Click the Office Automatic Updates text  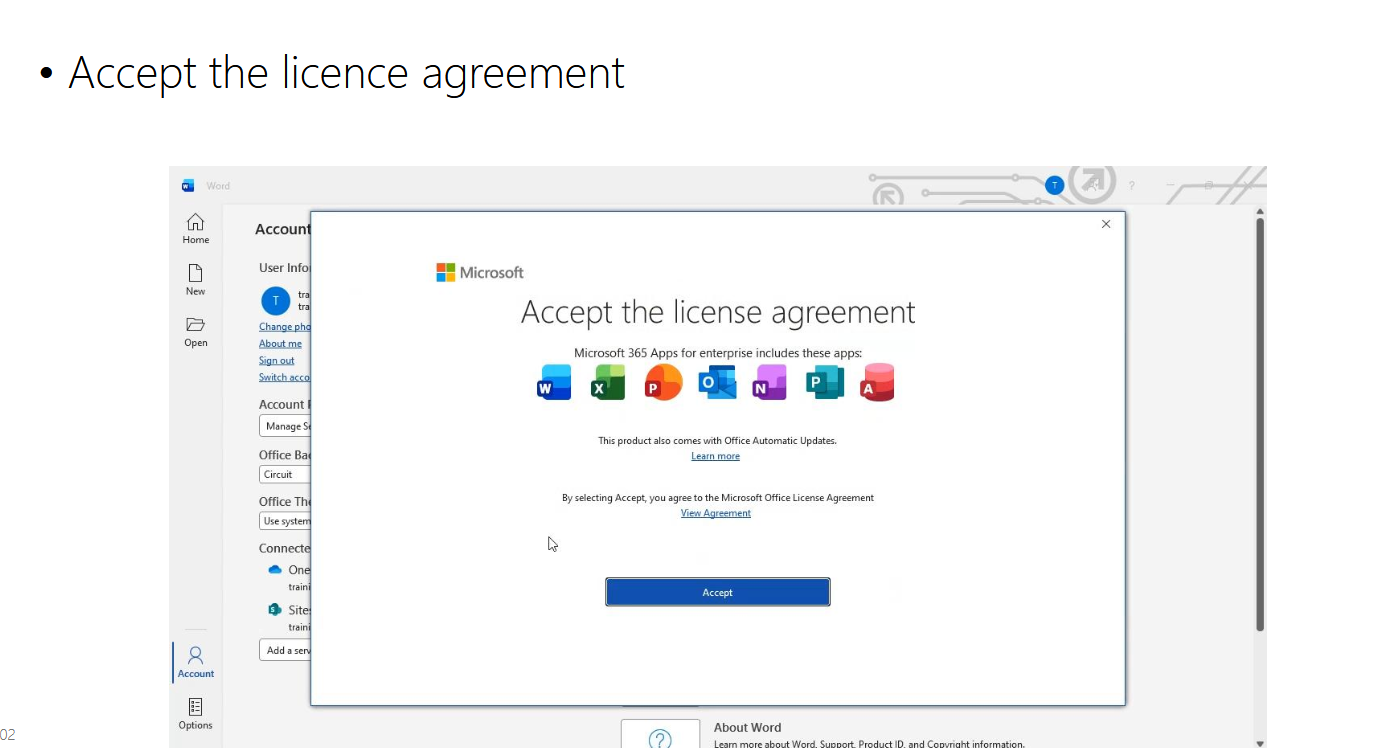click(x=718, y=440)
